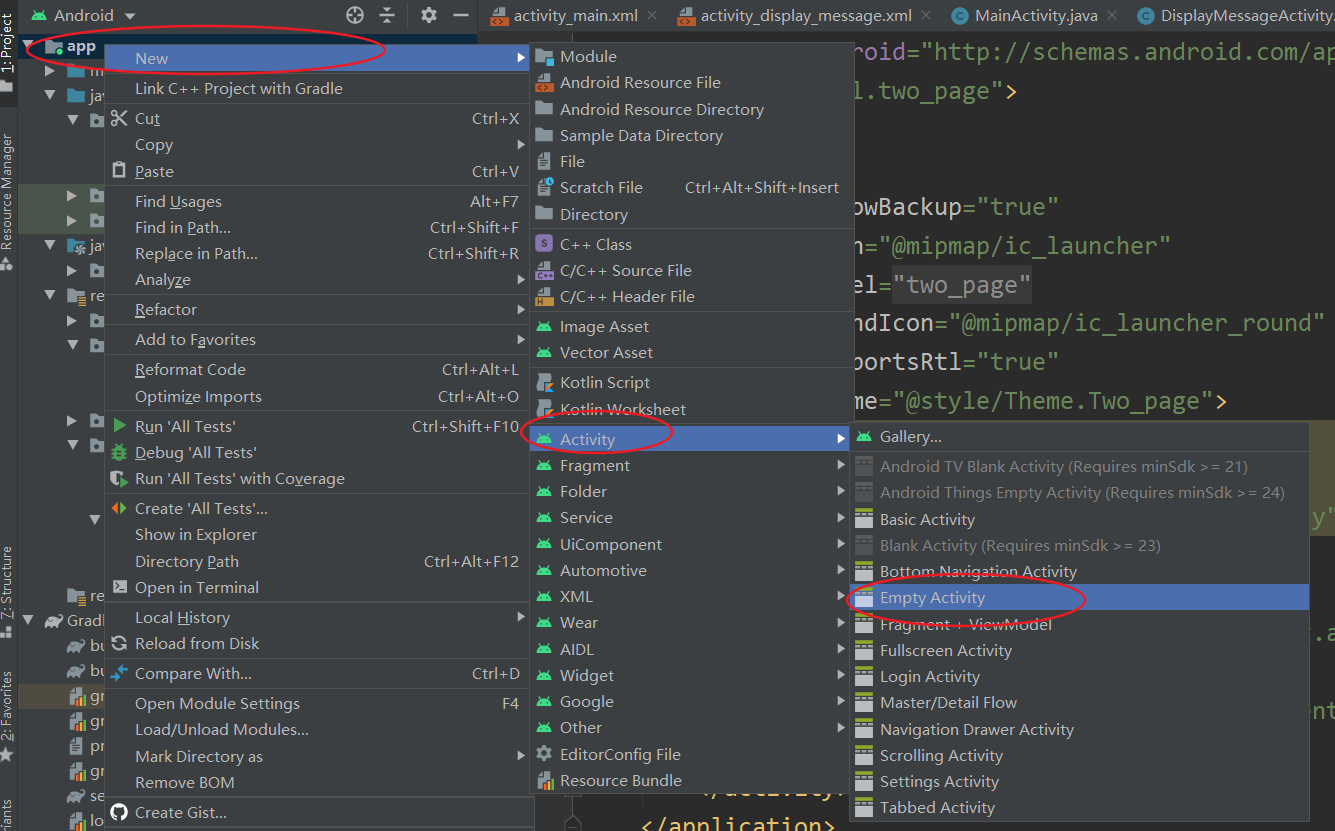Expand the Analyze submenu
The width and height of the screenshot is (1335, 831).
[x=317, y=280]
